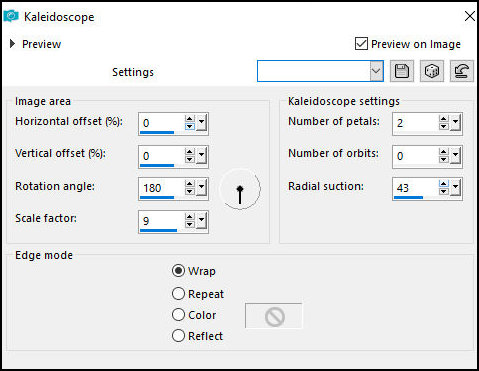Image resolution: width=479 pixels, height=371 pixels.
Task: Open Radial suction slider dropdown arrow
Action: pyautogui.click(x=455, y=188)
